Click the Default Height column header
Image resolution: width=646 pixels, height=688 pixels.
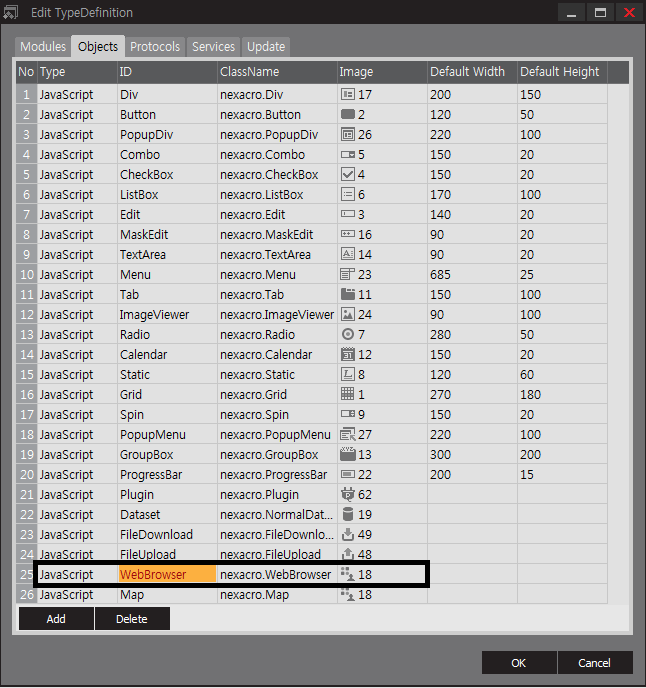pyautogui.click(x=562, y=72)
